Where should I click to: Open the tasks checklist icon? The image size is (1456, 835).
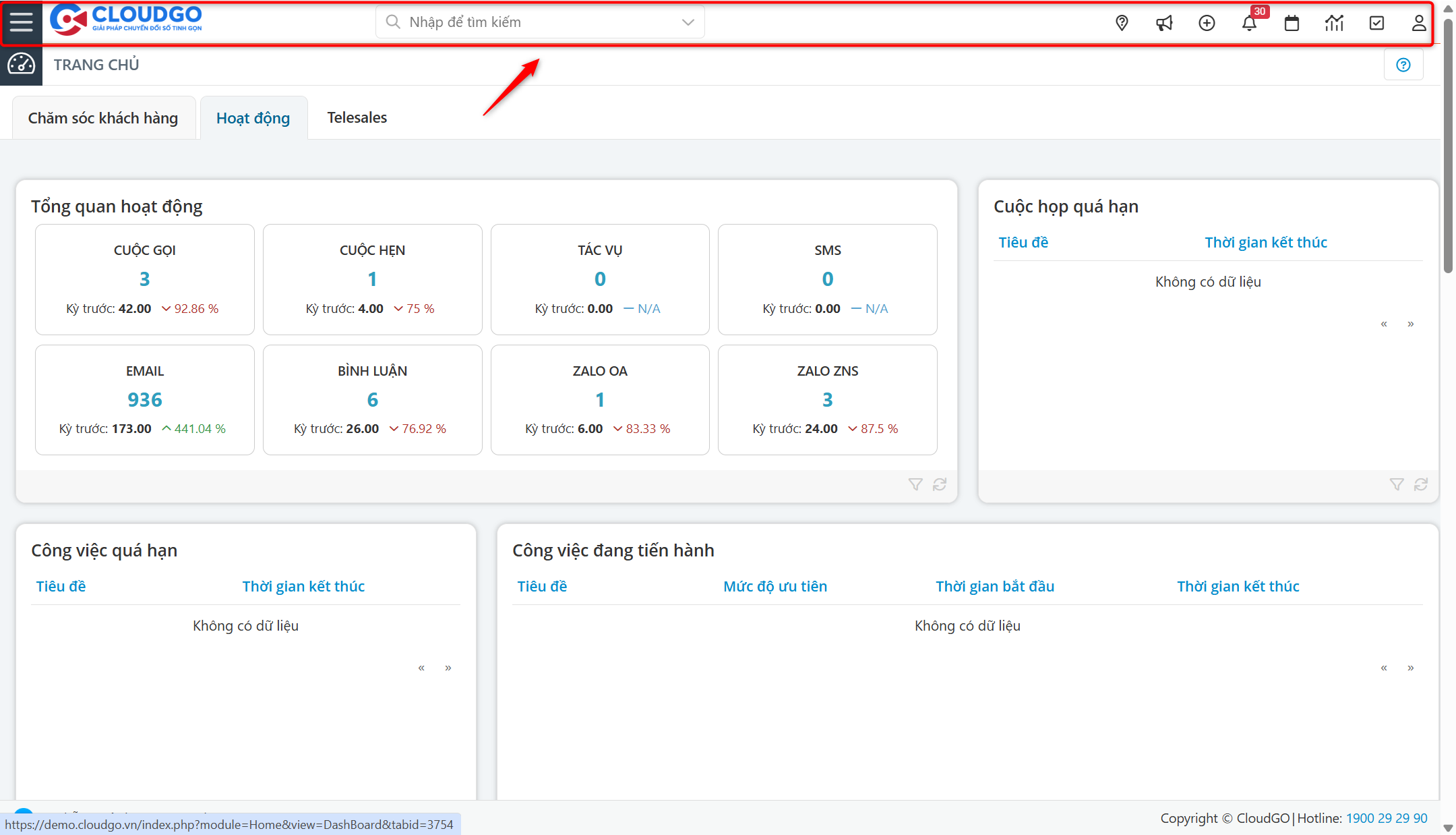tap(1376, 23)
